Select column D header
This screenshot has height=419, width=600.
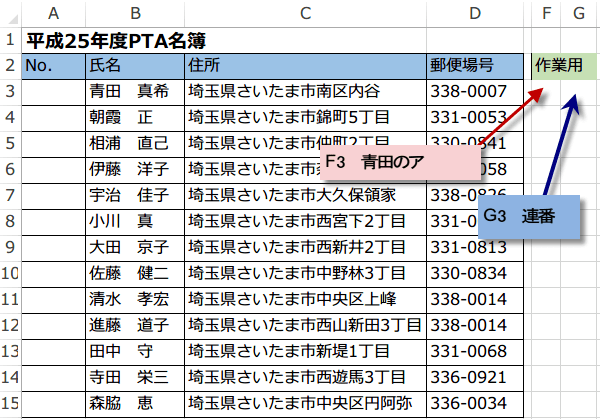click(x=475, y=13)
